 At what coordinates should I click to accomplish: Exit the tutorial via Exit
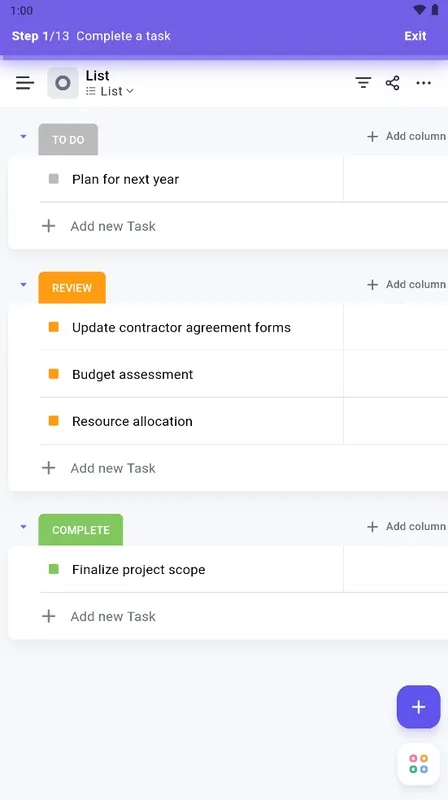(x=415, y=36)
